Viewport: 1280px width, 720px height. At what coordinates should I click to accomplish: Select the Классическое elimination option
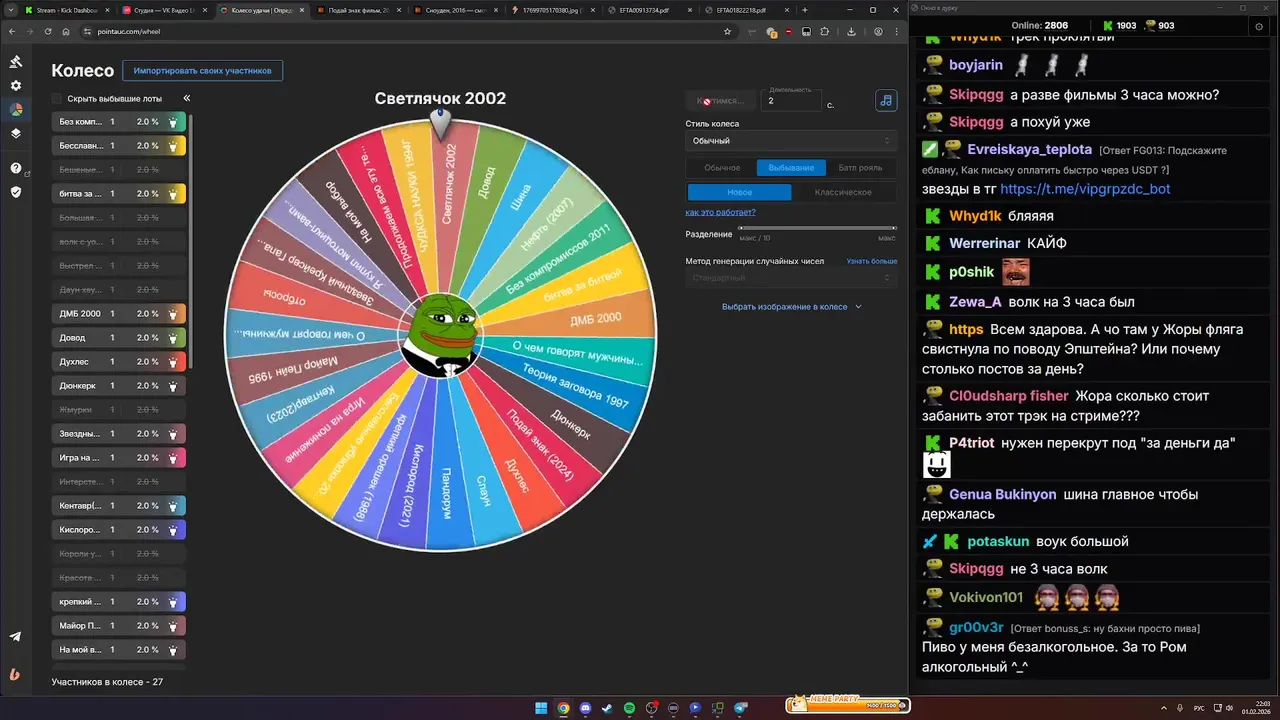click(x=843, y=192)
